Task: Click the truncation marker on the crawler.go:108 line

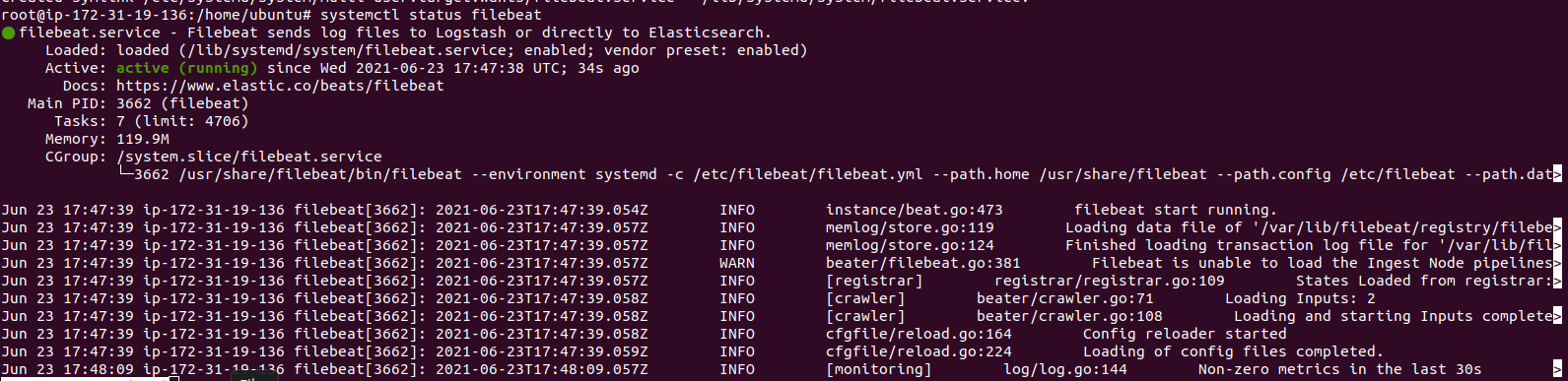Action: tap(1558, 316)
